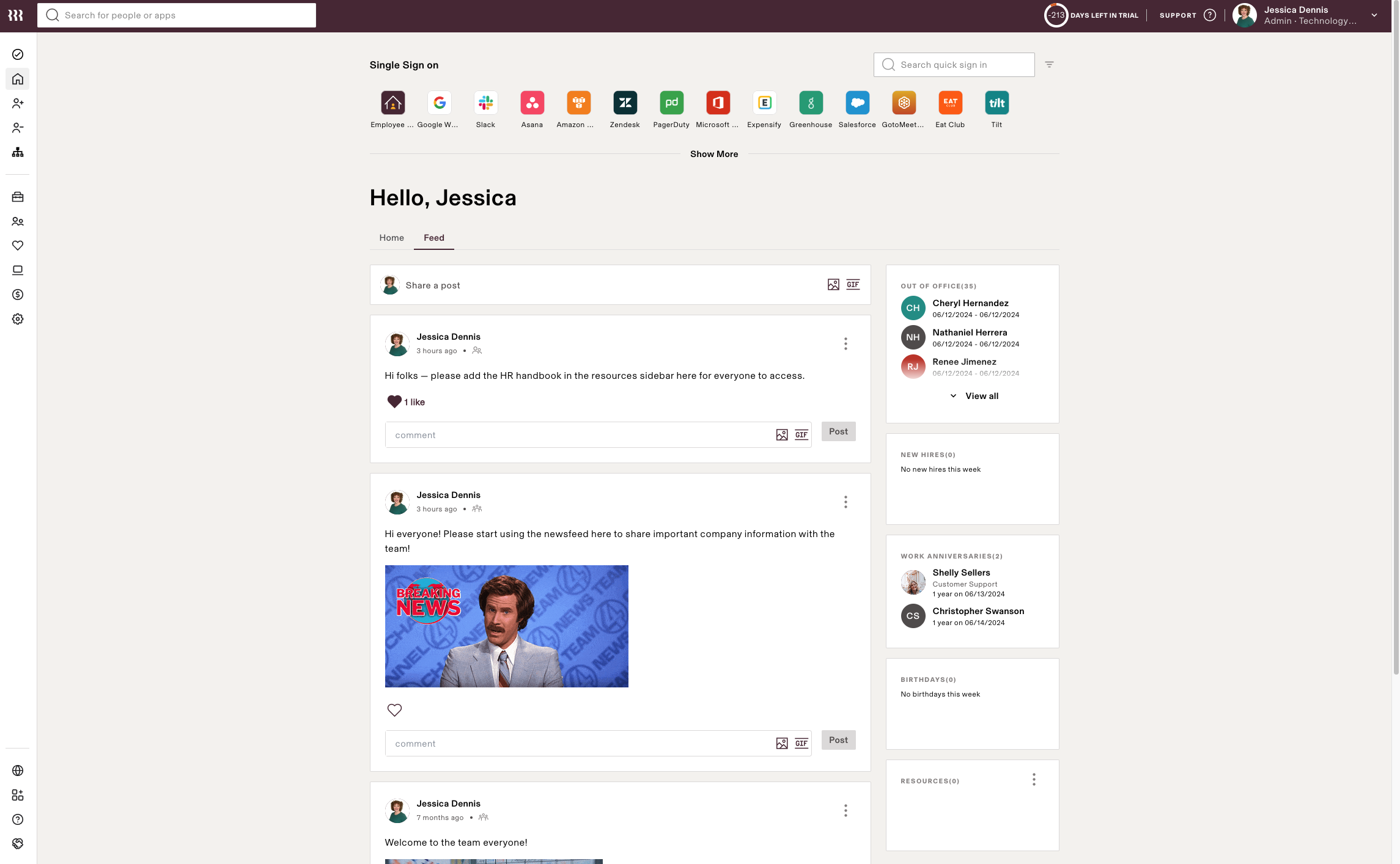Expand Show More sign-on apps

click(x=714, y=154)
